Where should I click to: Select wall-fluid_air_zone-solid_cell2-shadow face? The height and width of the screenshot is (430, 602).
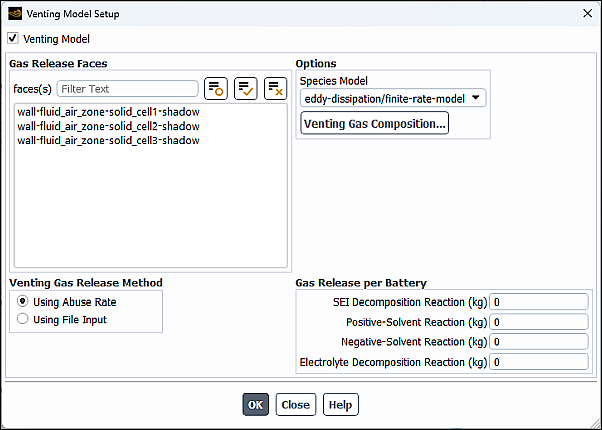[x=109, y=126]
